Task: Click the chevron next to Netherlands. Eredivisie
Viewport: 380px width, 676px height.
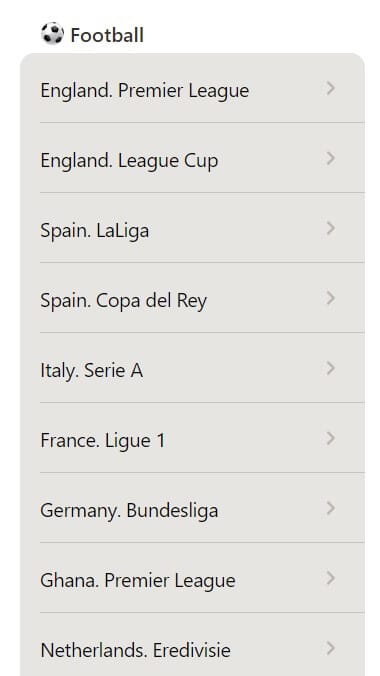Action: tap(330, 648)
